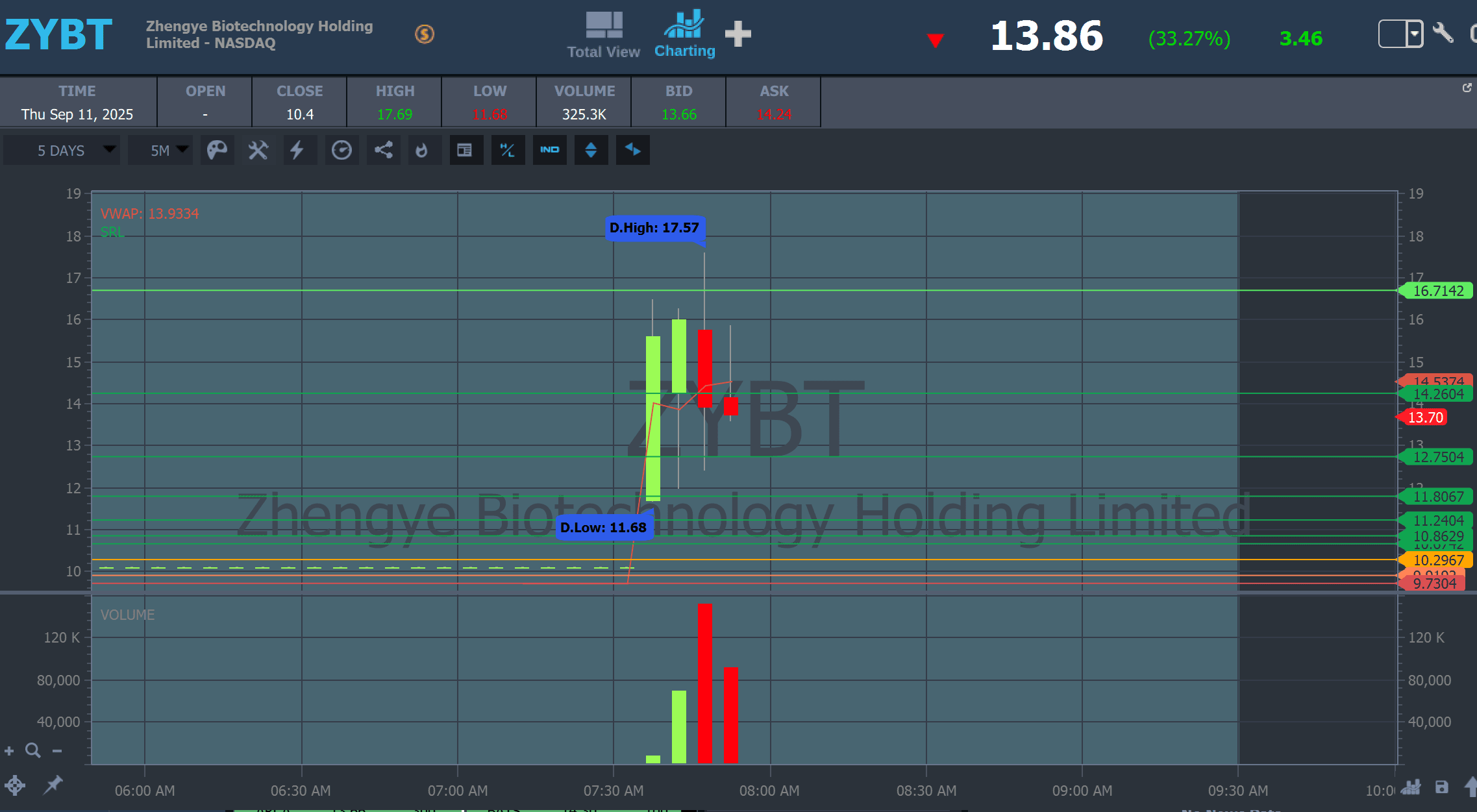Toggle the H/L high-low markers

tap(508, 151)
